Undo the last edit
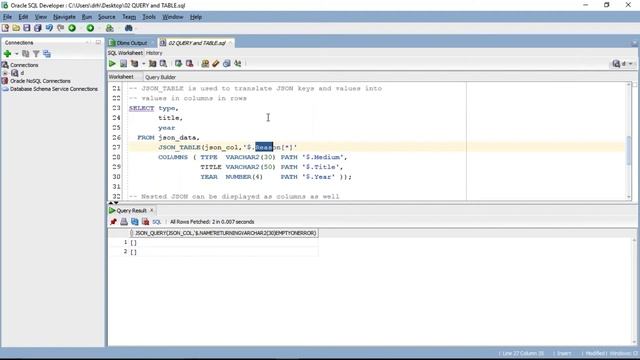Screen dimensions: 640x360 point(49,28)
